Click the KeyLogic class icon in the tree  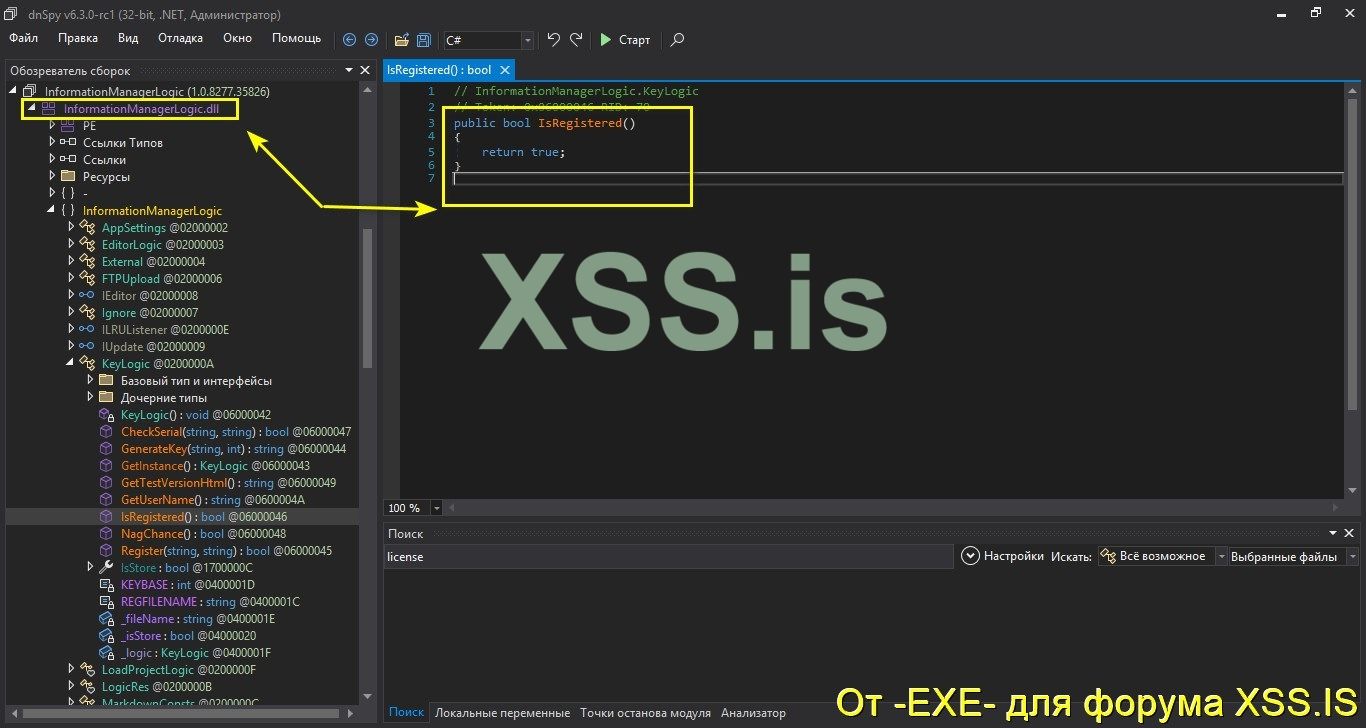pos(89,363)
